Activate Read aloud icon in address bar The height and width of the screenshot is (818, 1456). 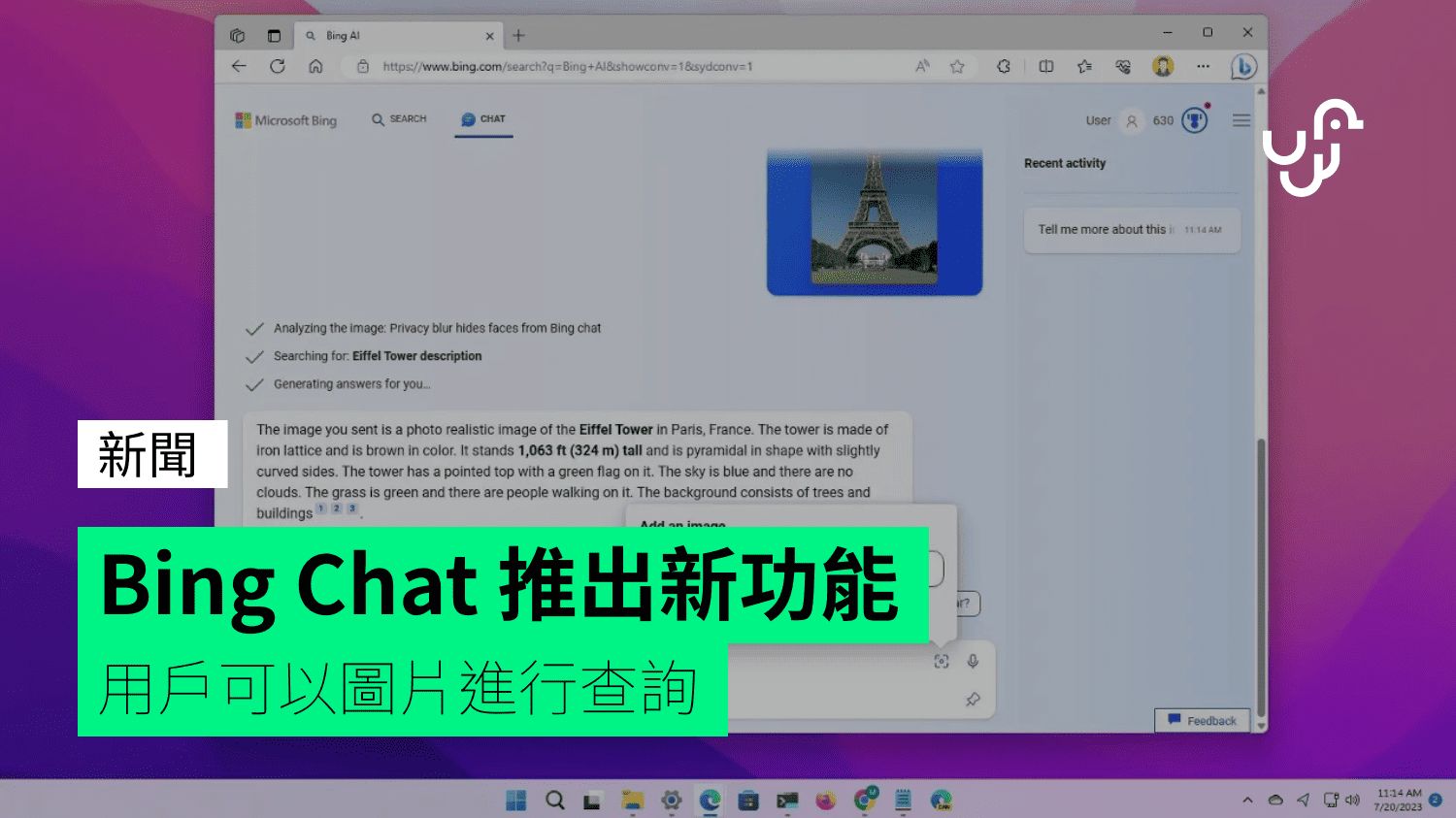tap(922, 66)
